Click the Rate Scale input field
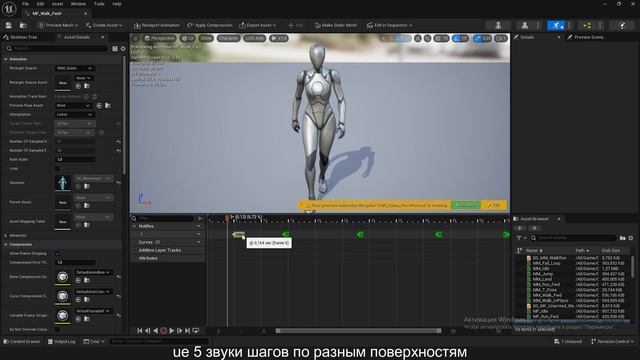Image resolution: width=640 pixels, height=360 pixels. (x=75, y=160)
